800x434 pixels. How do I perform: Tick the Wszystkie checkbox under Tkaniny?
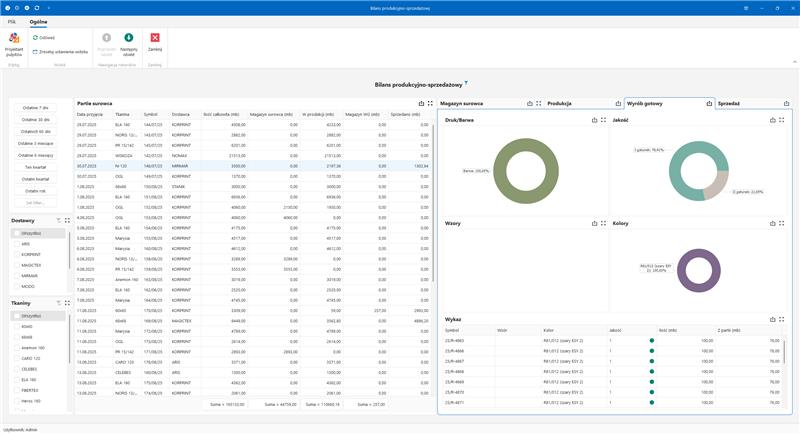(15, 316)
